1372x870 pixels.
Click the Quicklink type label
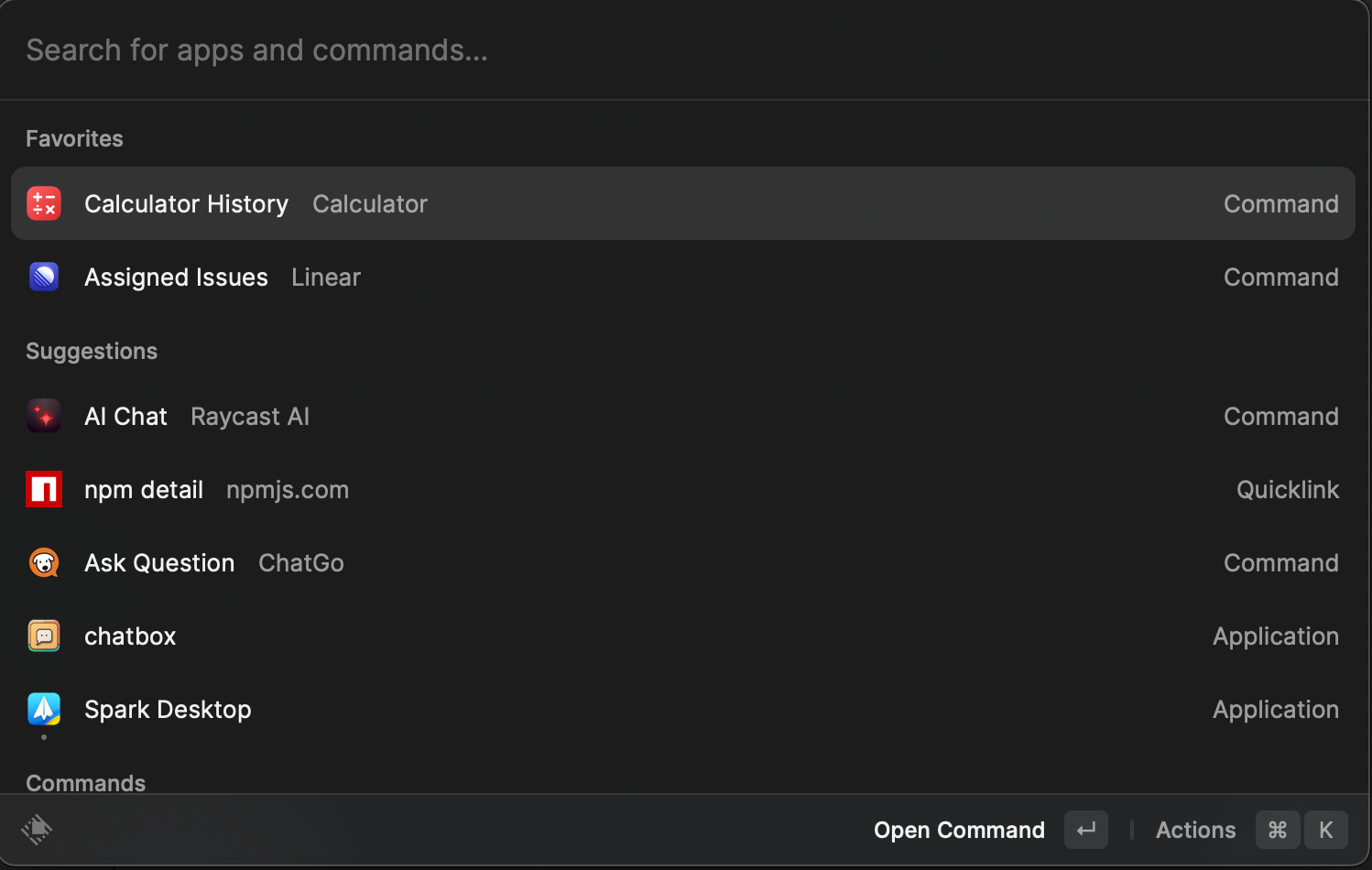click(1288, 490)
